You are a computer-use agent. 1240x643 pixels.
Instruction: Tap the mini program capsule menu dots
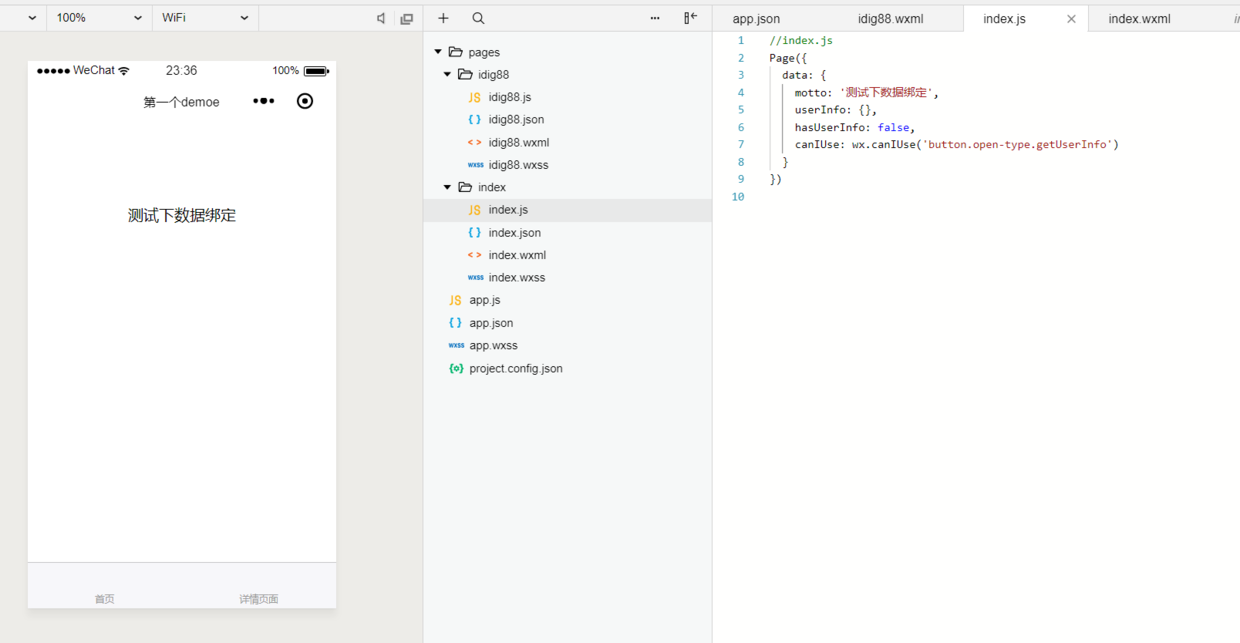(264, 101)
